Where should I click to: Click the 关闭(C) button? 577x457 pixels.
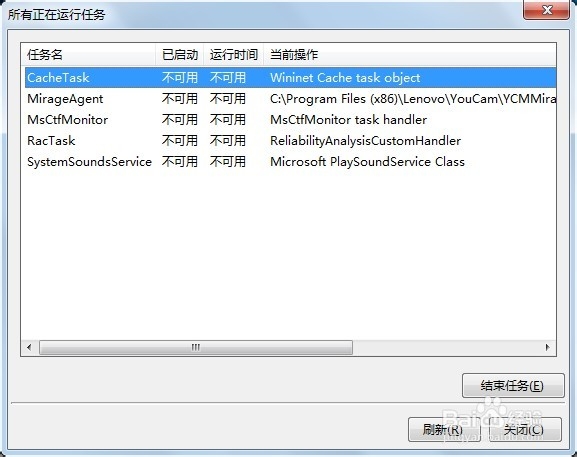(525, 429)
